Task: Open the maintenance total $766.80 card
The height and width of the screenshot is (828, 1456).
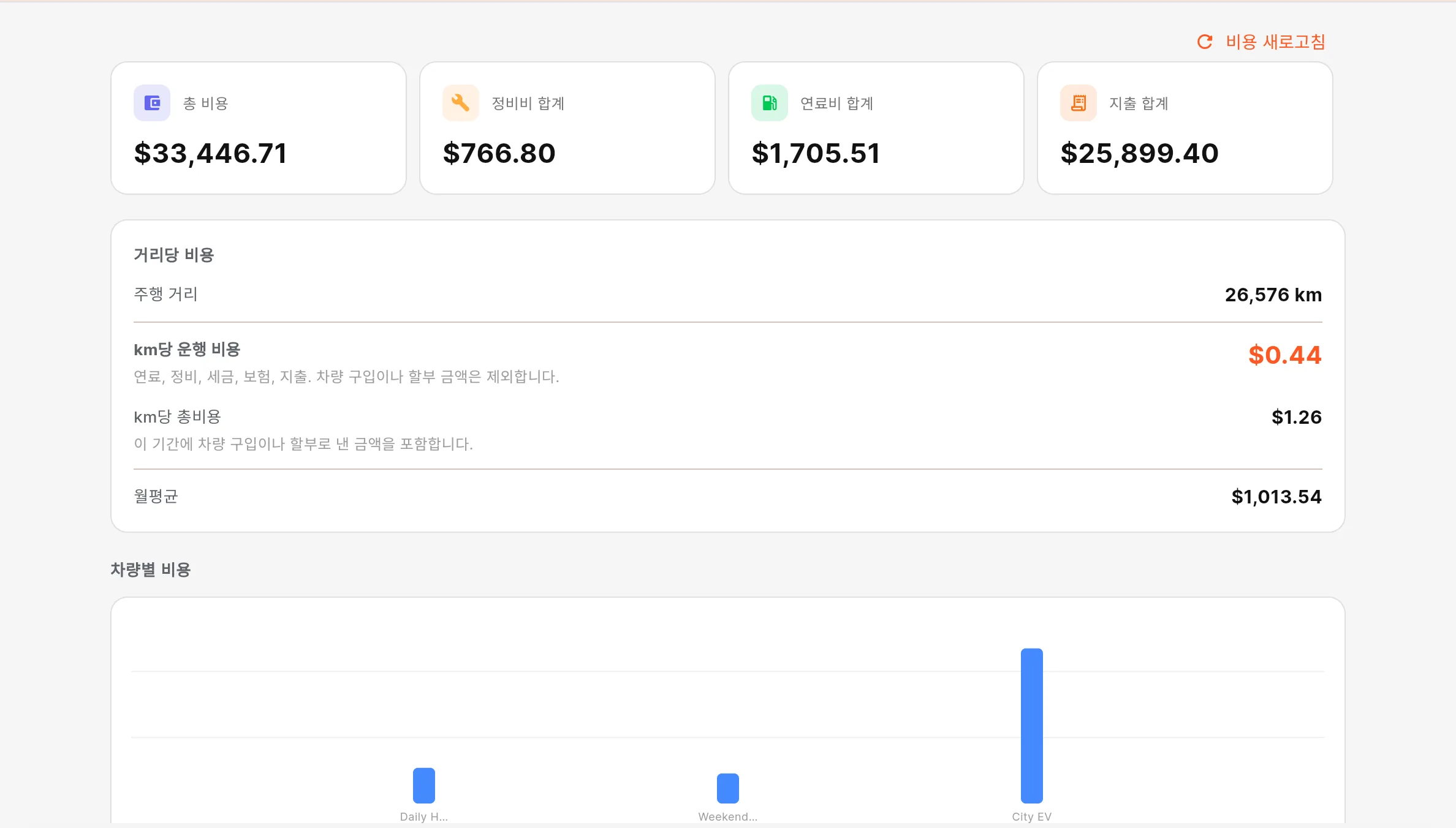Action: pyautogui.click(x=567, y=128)
